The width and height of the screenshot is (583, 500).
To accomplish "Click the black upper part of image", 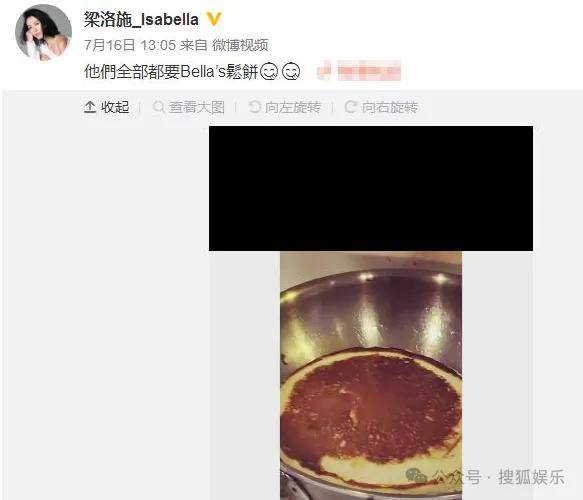I will tap(371, 188).
